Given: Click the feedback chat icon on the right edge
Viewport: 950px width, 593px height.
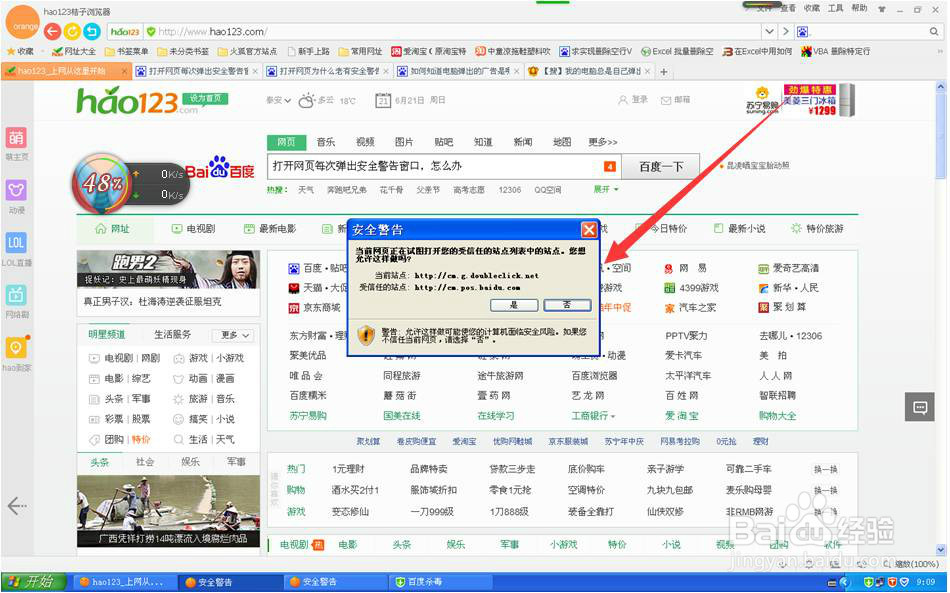Looking at the screenshot, I should pos(920,407).
